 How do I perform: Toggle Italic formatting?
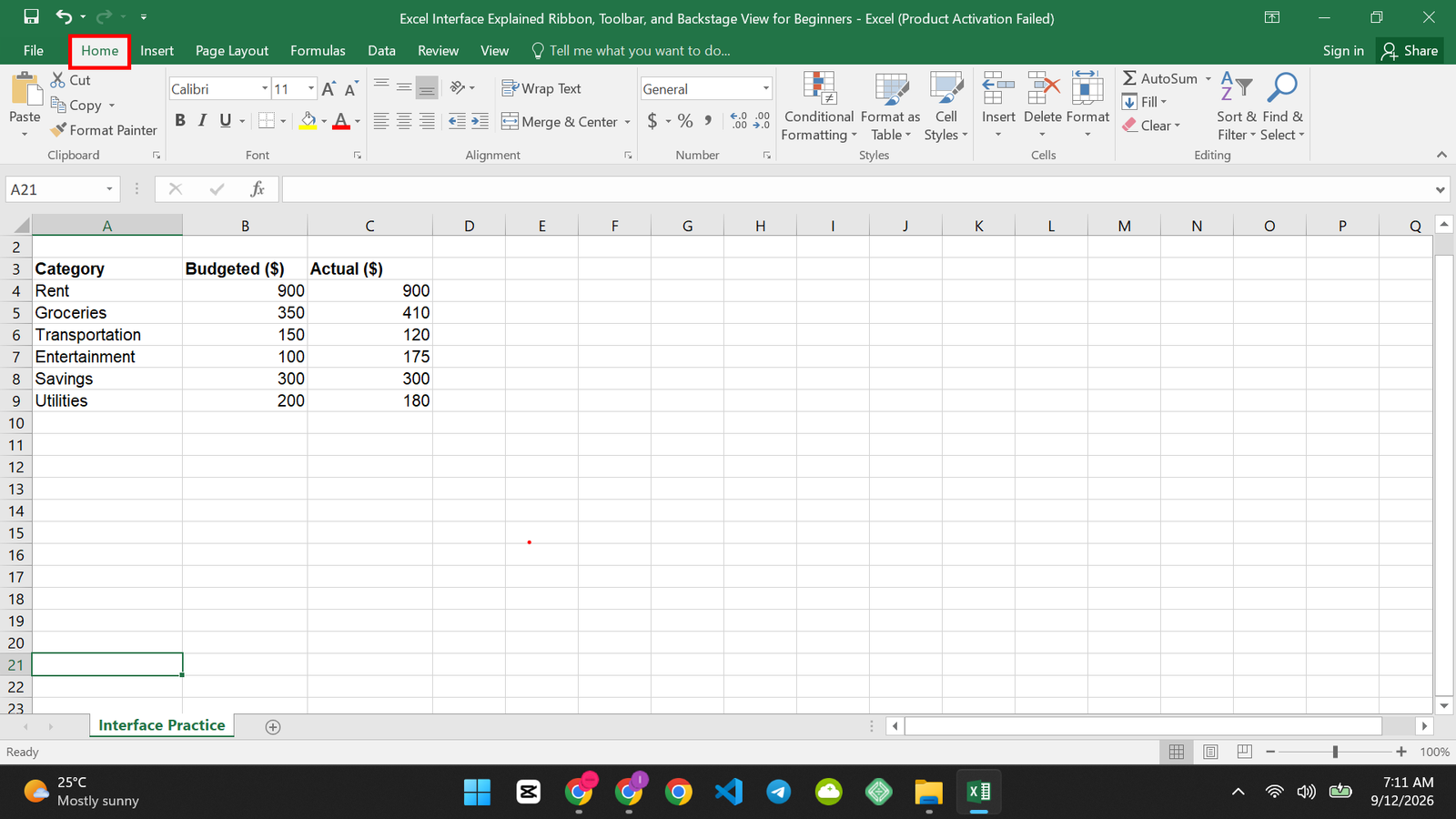(202, 121)
